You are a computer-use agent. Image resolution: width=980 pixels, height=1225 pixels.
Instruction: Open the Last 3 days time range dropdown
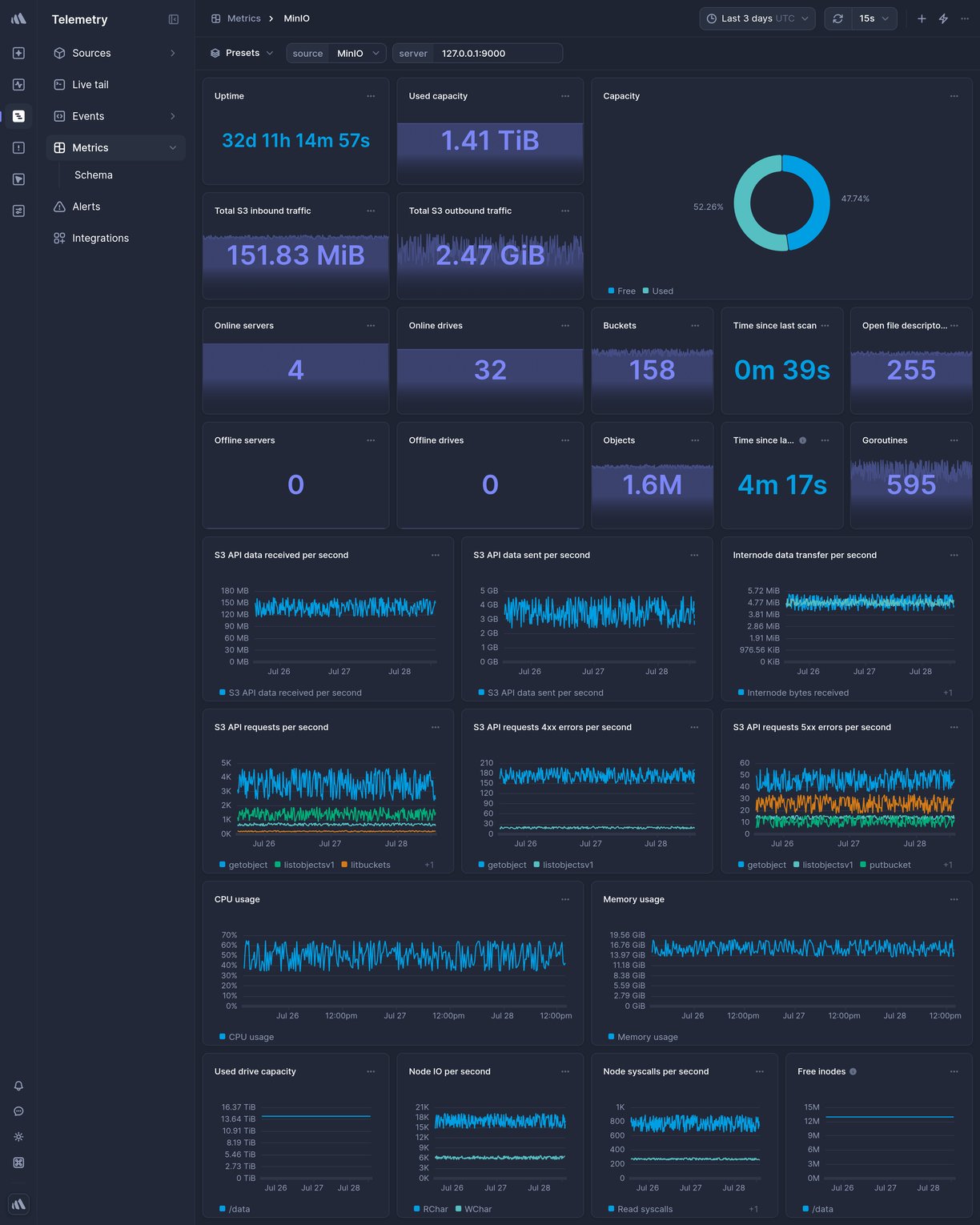pos(757,18)
